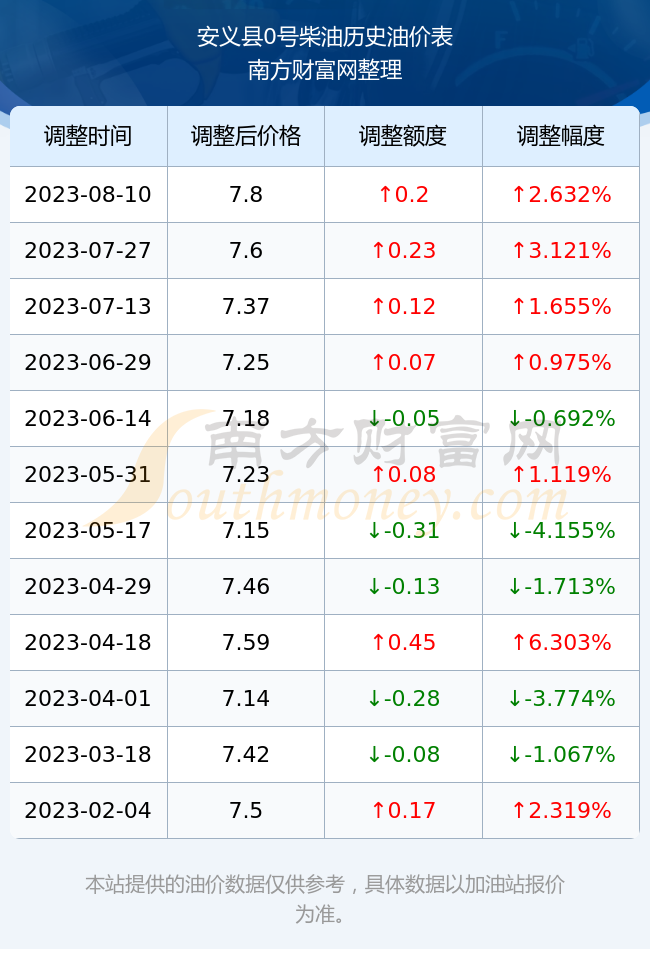
Task: Click the ↑2.632% percentage cell
Action: [561, 194]
